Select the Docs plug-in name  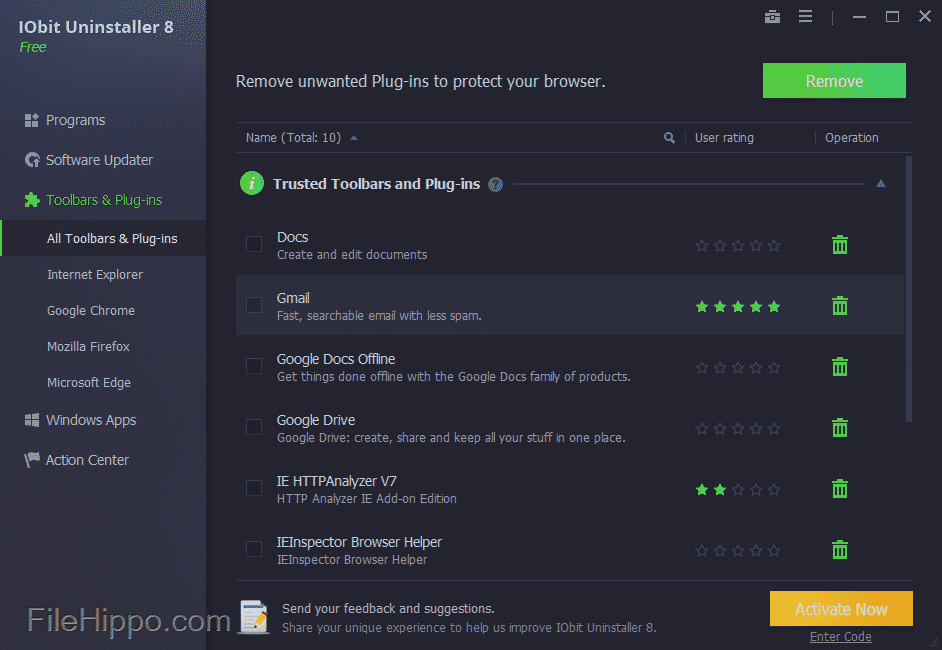click(293, 237)
